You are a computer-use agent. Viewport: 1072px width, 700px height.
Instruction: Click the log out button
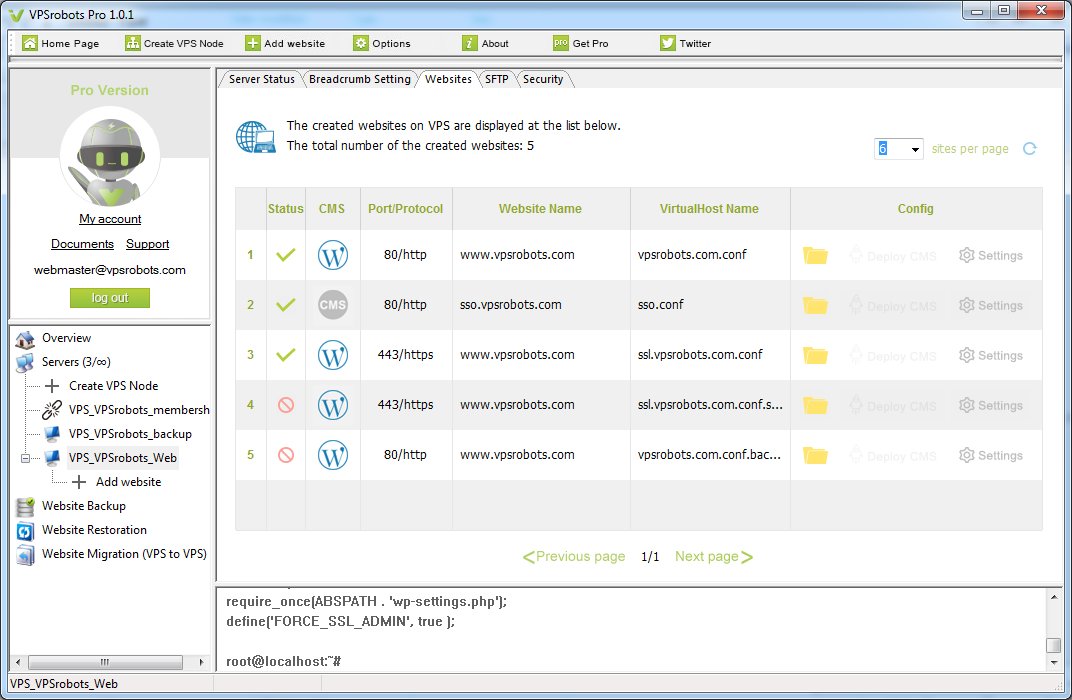click(x=109, y=298)
